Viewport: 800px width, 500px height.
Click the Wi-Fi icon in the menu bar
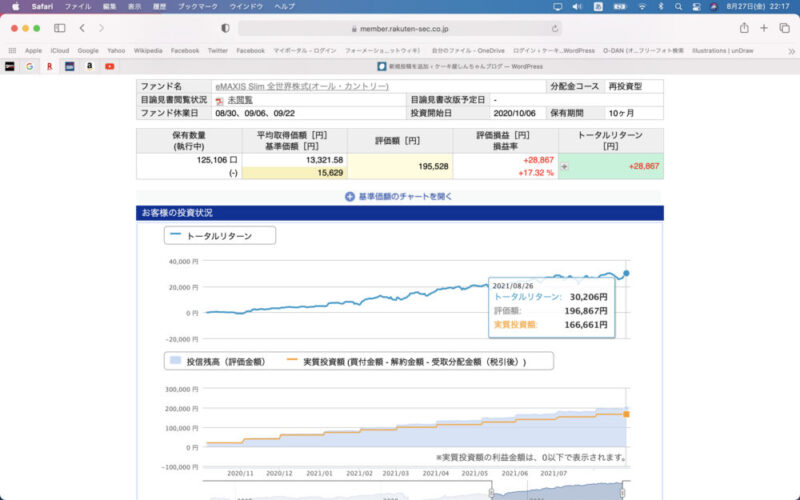[642, 7]
